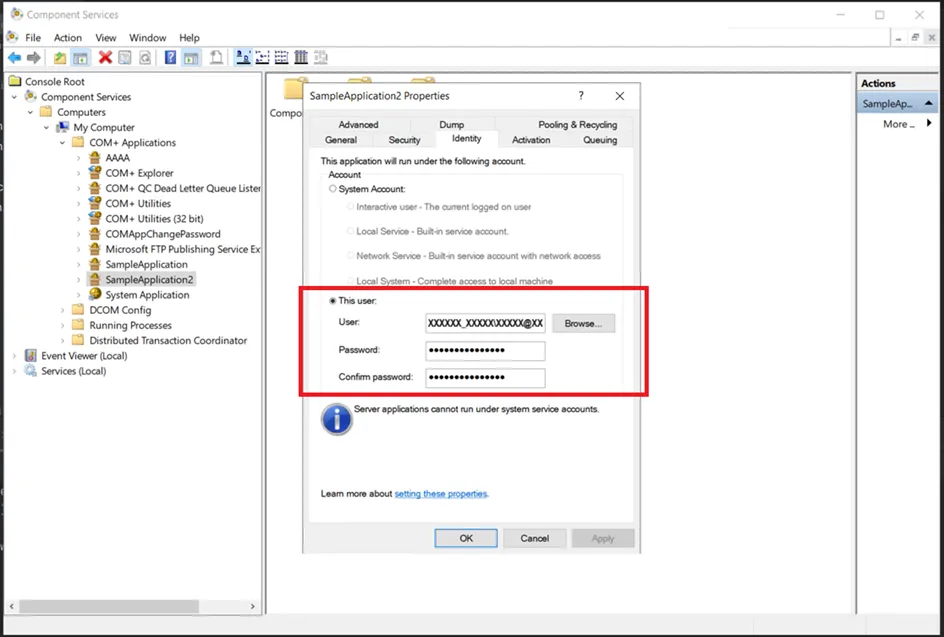944x637 pixels.
Task: Collapse the Component Services tree node
Action: [x=14, y=96]
